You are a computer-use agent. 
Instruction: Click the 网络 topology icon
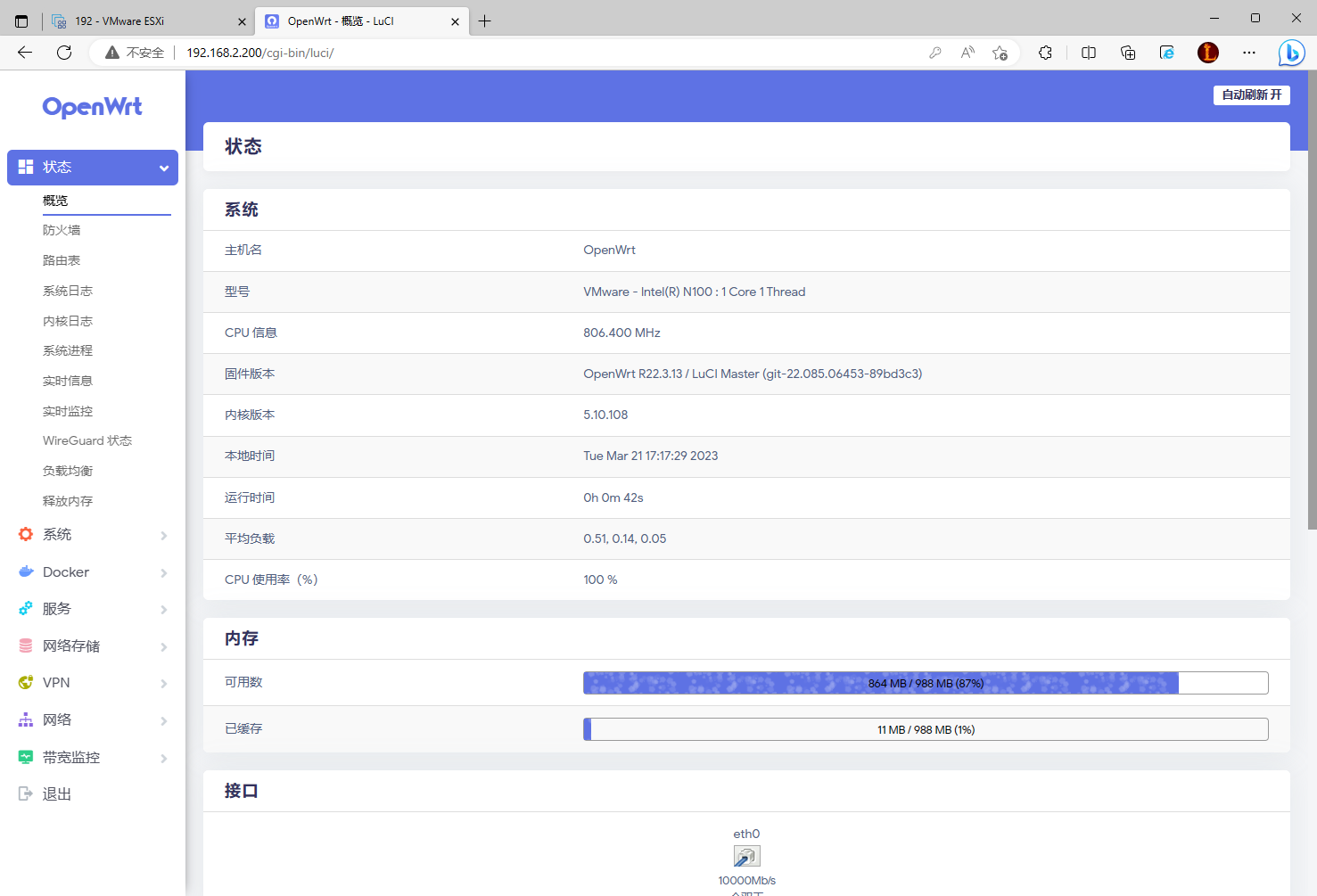point(26,719)
